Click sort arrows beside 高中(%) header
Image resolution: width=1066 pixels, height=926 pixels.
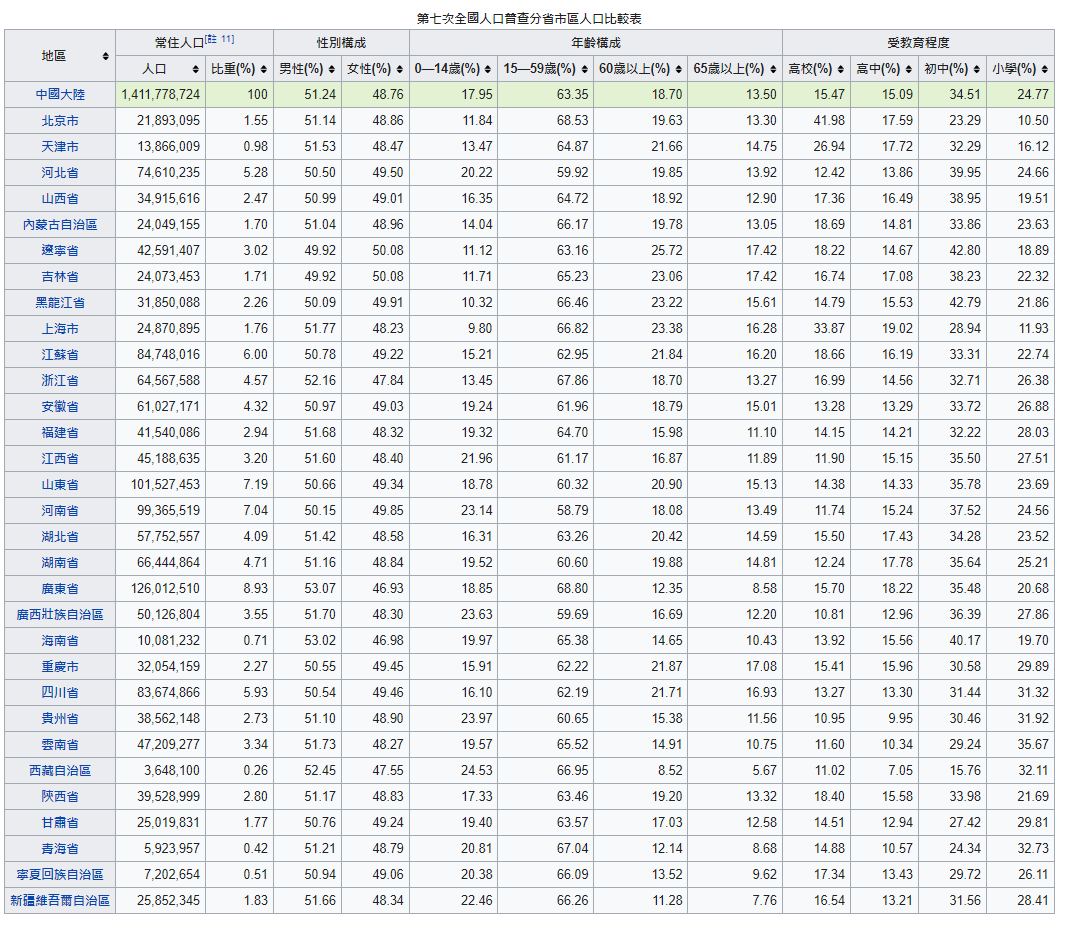909,69
